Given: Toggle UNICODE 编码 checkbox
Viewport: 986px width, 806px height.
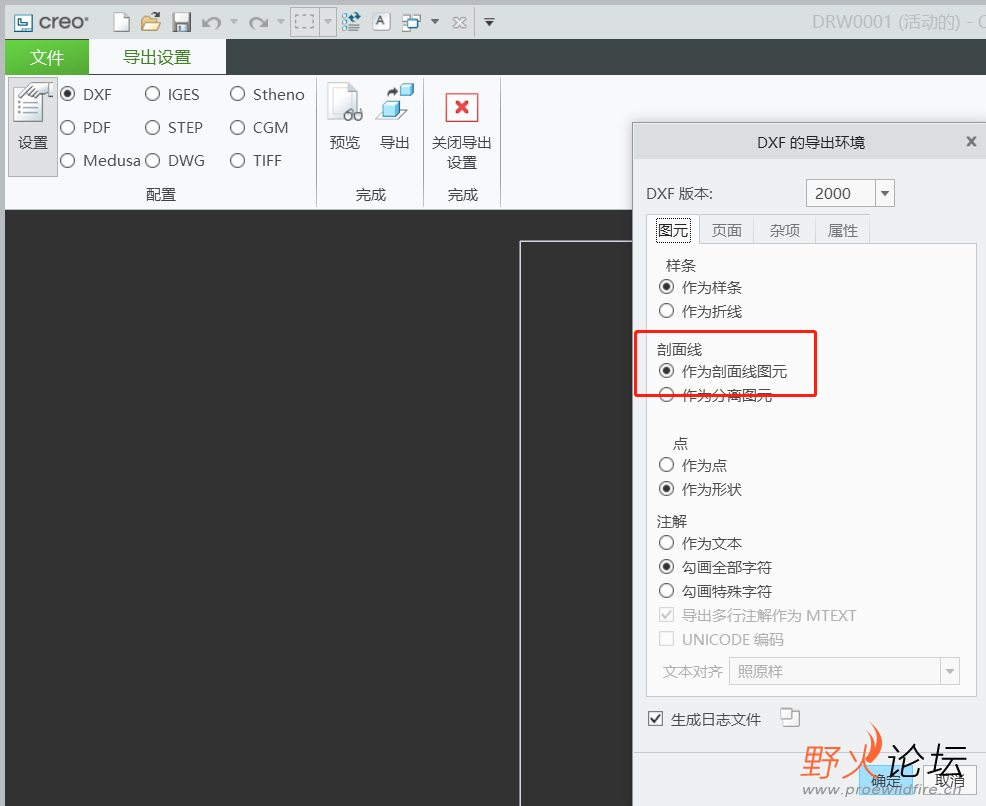Looking at the screenshot, I should 667,639.
